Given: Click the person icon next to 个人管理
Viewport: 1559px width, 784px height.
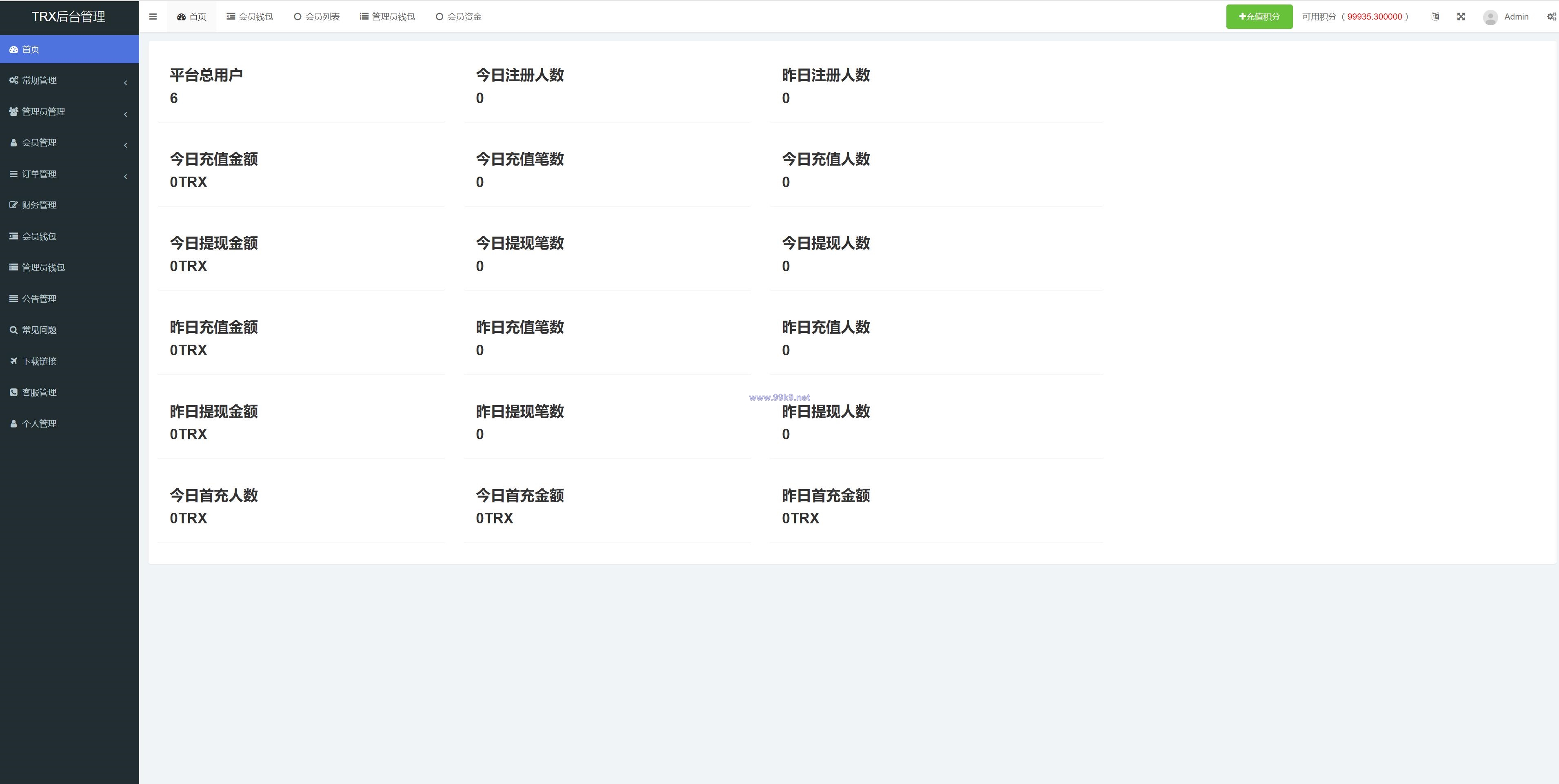Looking at the screenshot, I should point(13,424).
